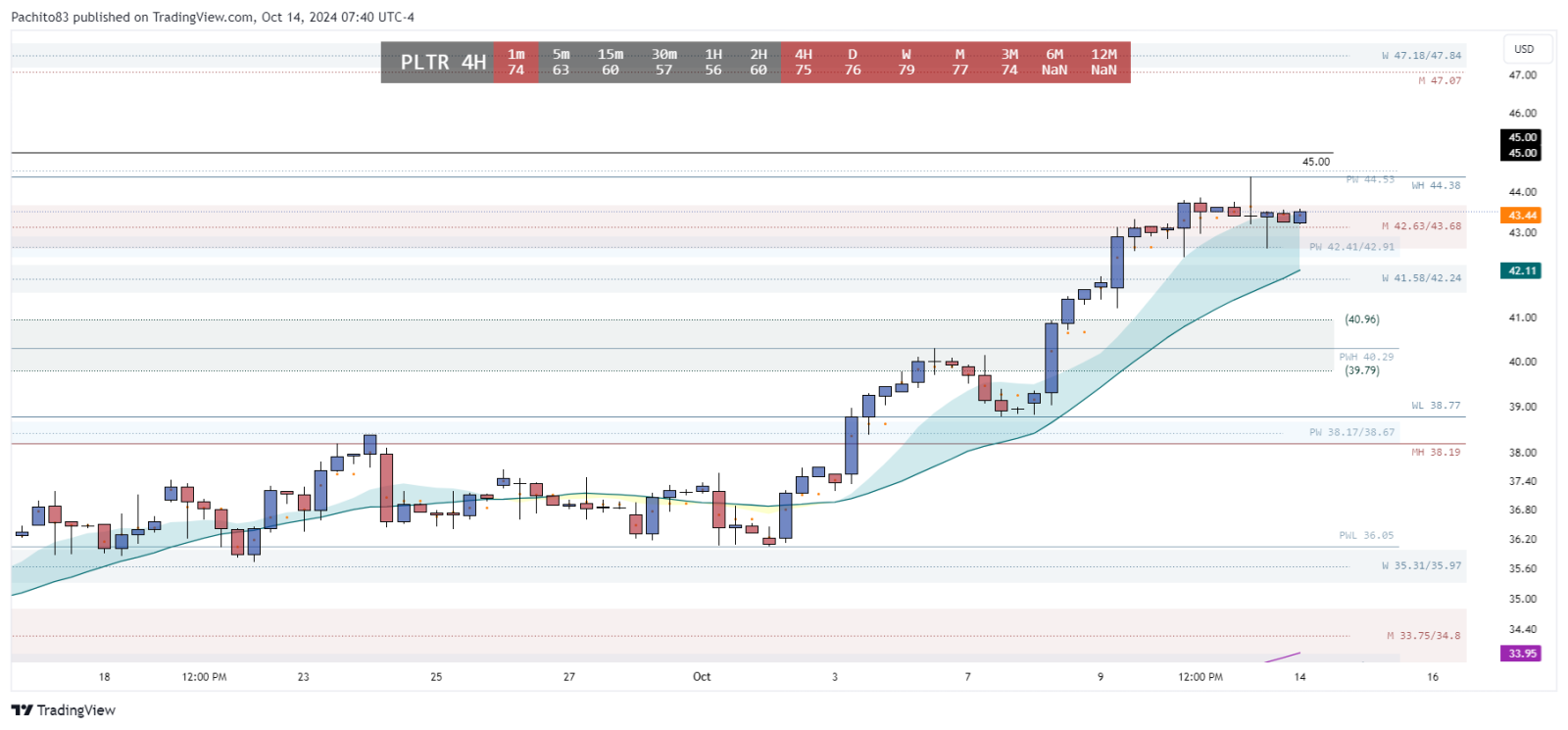Viewport: 1568px width, 730px height.
Task: Click the 18 date on time axis
Action: (x=104, y=677)
